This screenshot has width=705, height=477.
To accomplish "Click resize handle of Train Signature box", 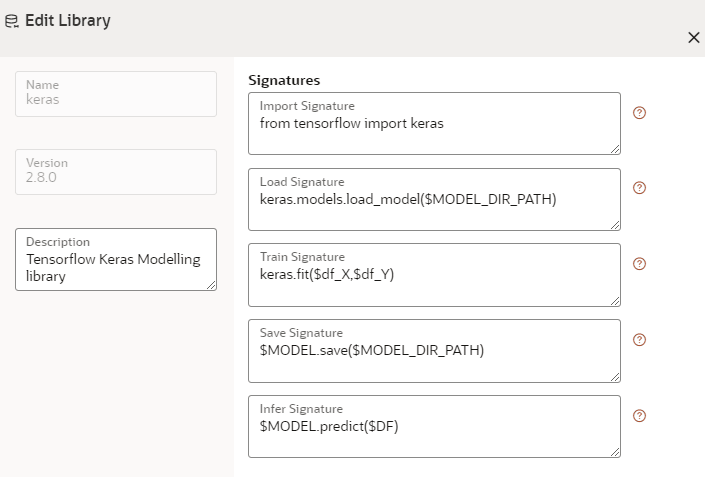I will [x=615, y=300].
